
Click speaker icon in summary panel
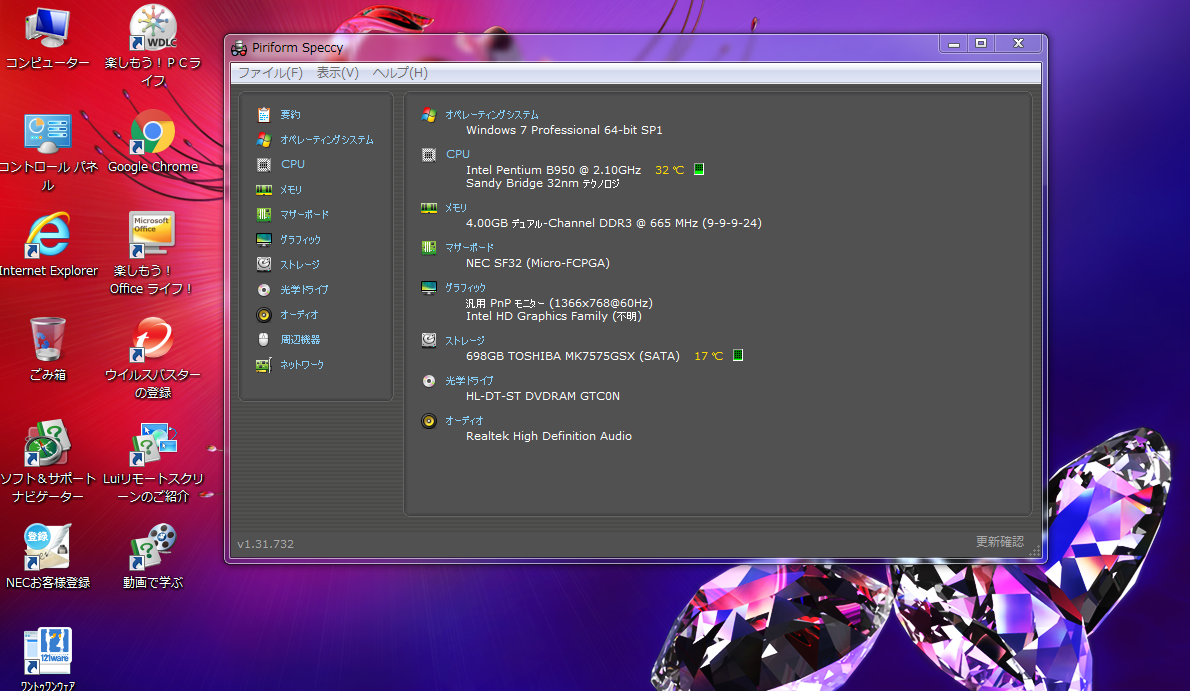point(429,421)
